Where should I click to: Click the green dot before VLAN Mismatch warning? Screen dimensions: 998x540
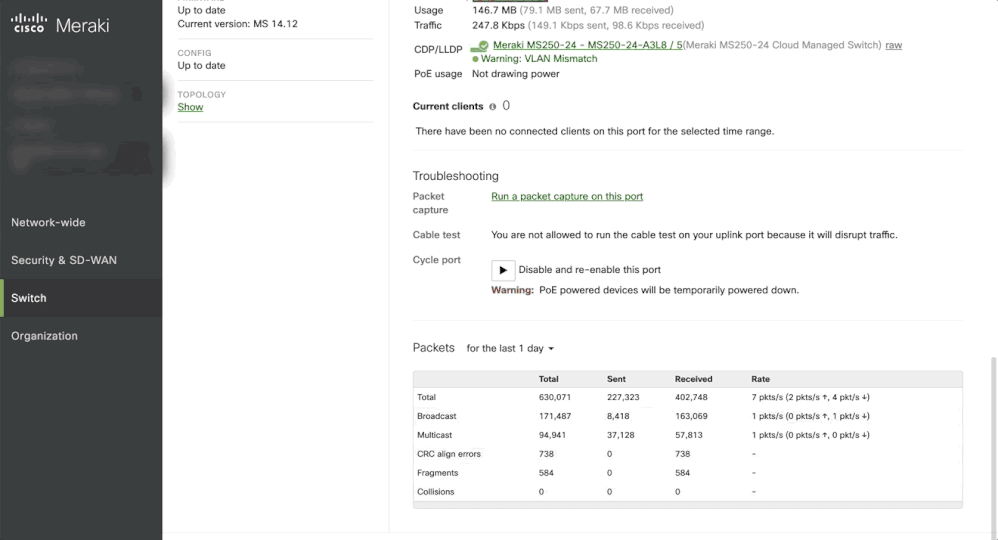pos(475,59)
